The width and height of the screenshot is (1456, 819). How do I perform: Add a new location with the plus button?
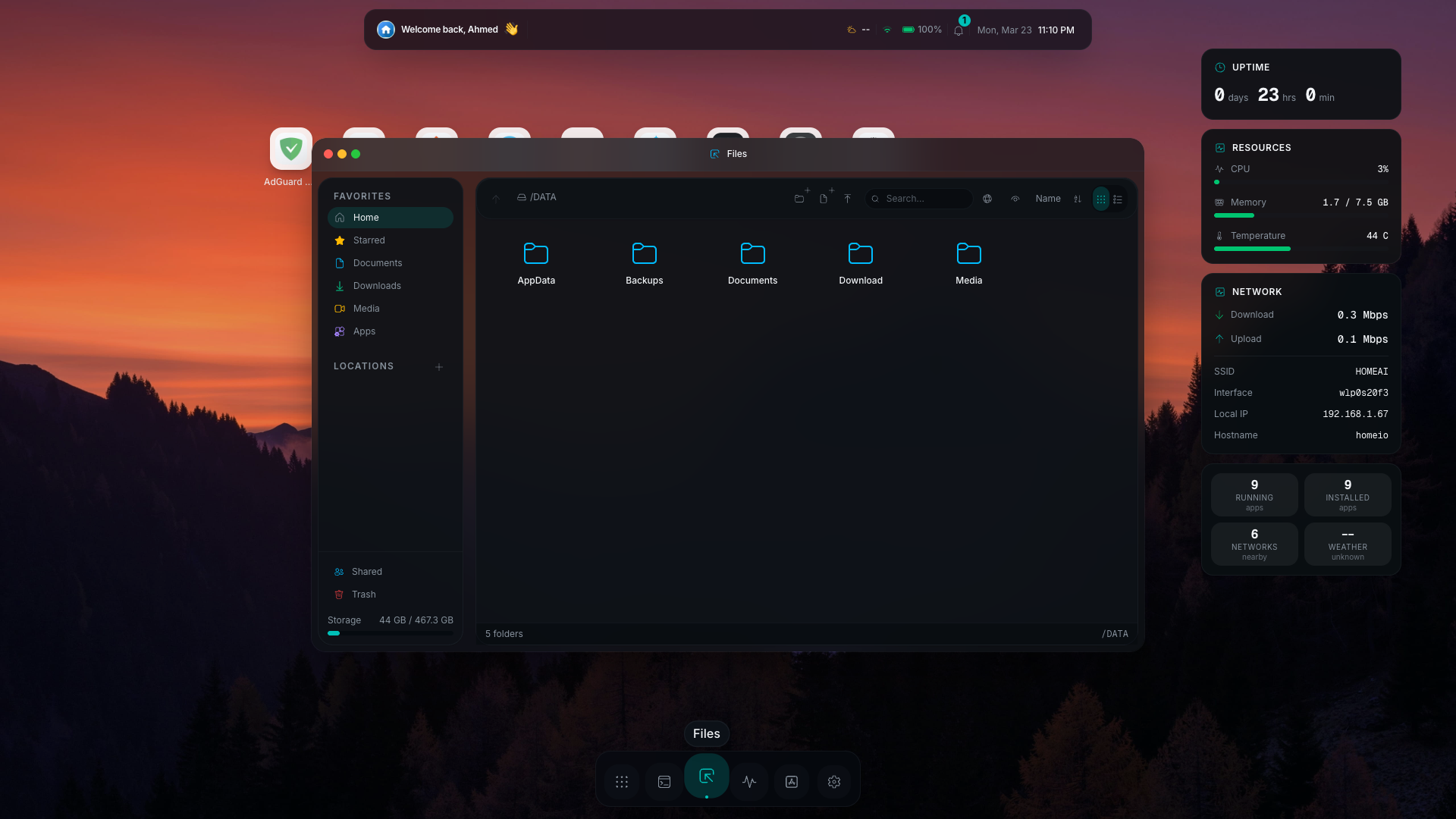pos(439,366)
